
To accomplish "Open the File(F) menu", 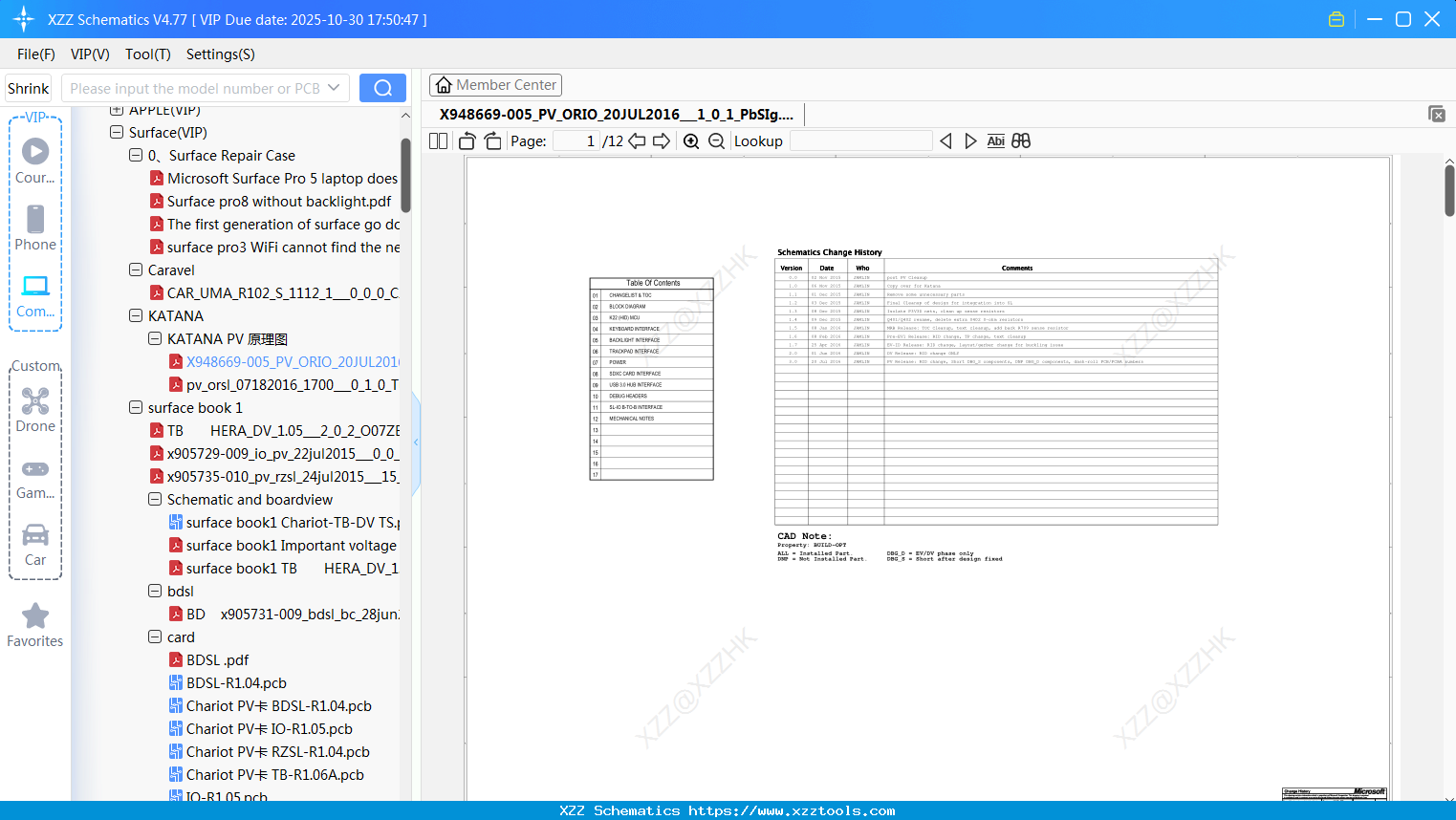I will point(36,54).
